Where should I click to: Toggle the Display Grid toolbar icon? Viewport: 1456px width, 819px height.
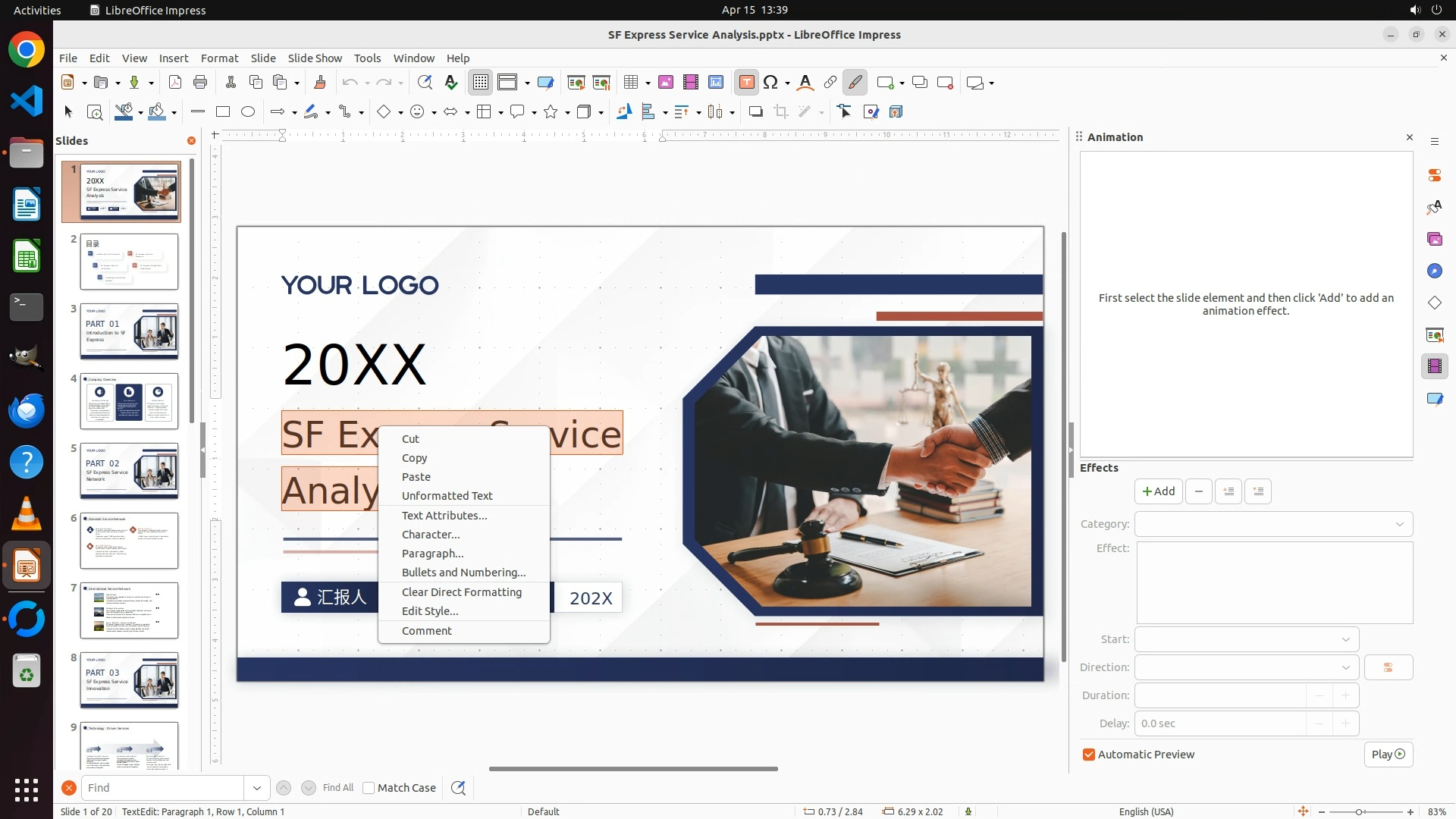pyautogui.click(x=481, y=83)
